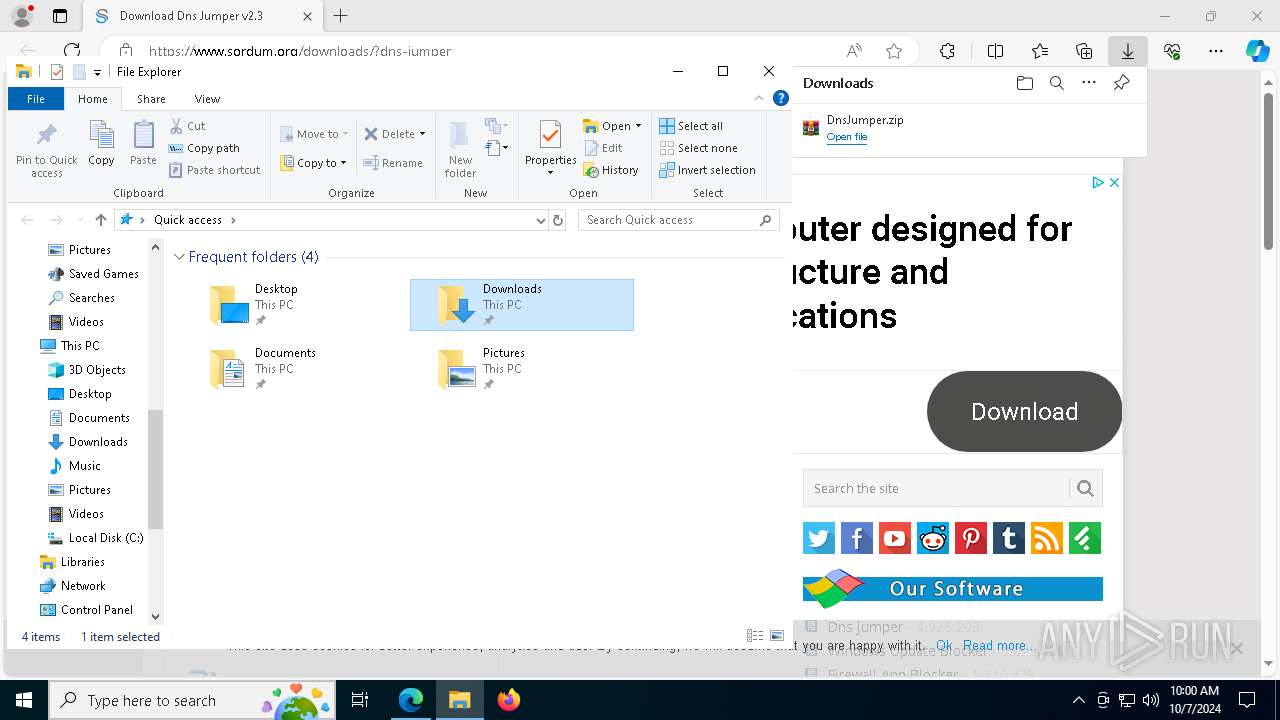Show hidden system tray icons
Image resolution: width=1280 pixels, height=720 pixels.
[x=1078, y=700]
